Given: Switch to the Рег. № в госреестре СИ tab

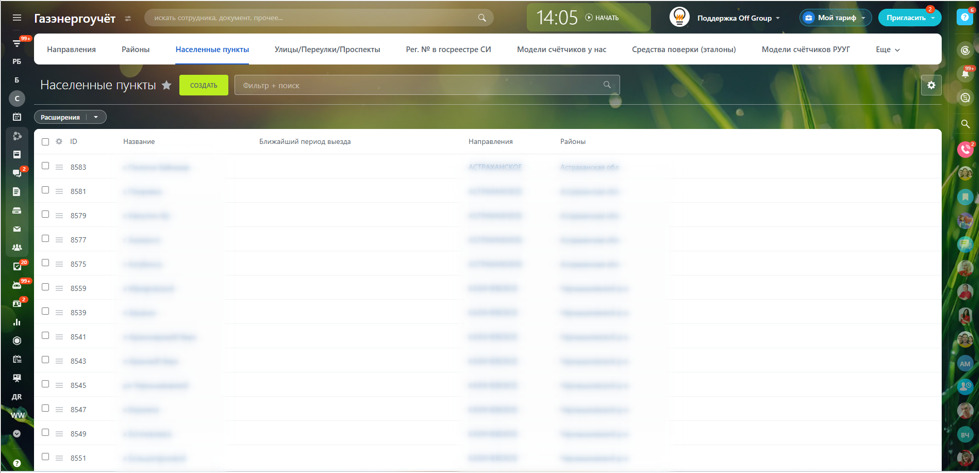Looking at the screenshot, I should [448, 49].
